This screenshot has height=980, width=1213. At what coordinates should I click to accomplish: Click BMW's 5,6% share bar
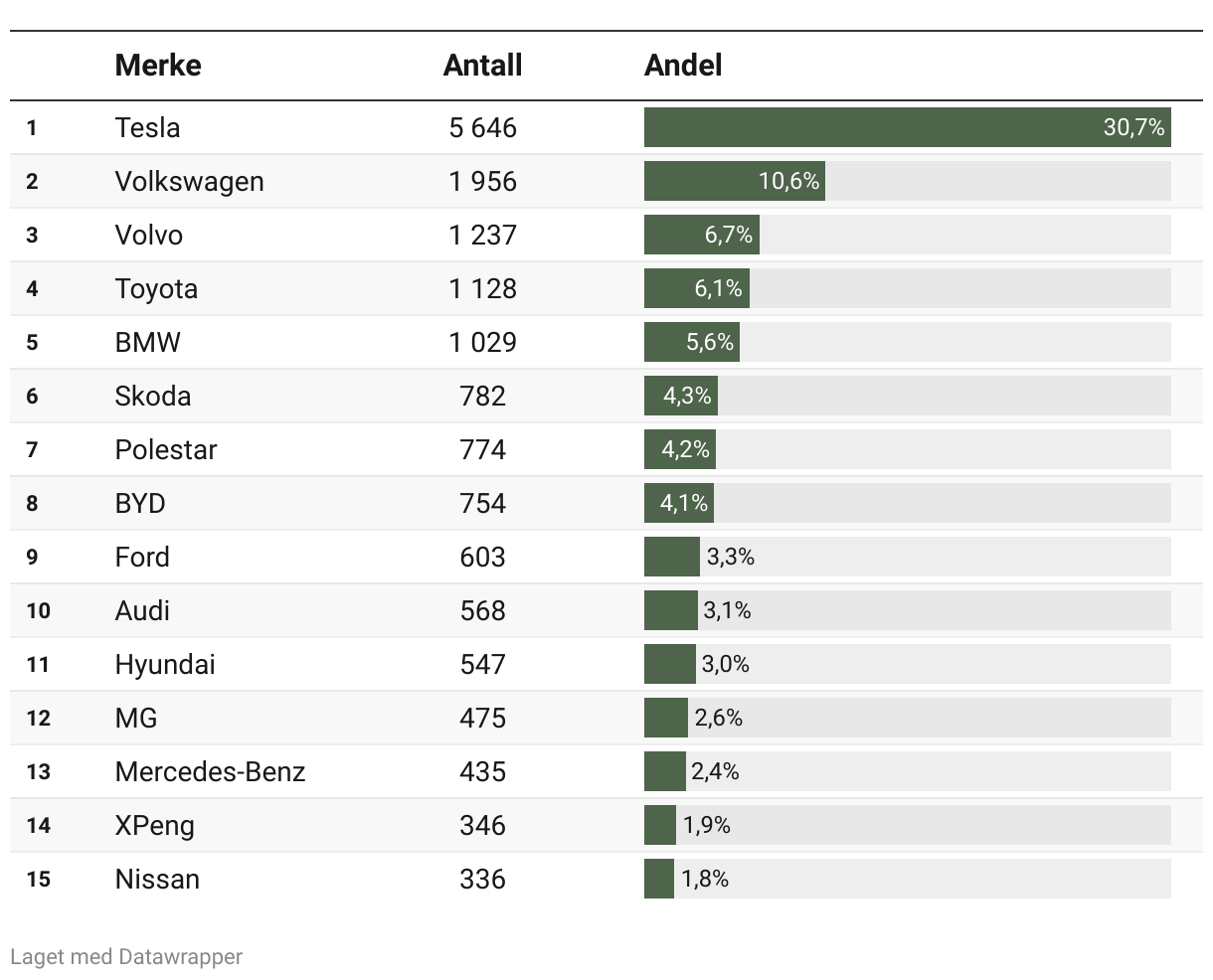click(x=692, y=343)
